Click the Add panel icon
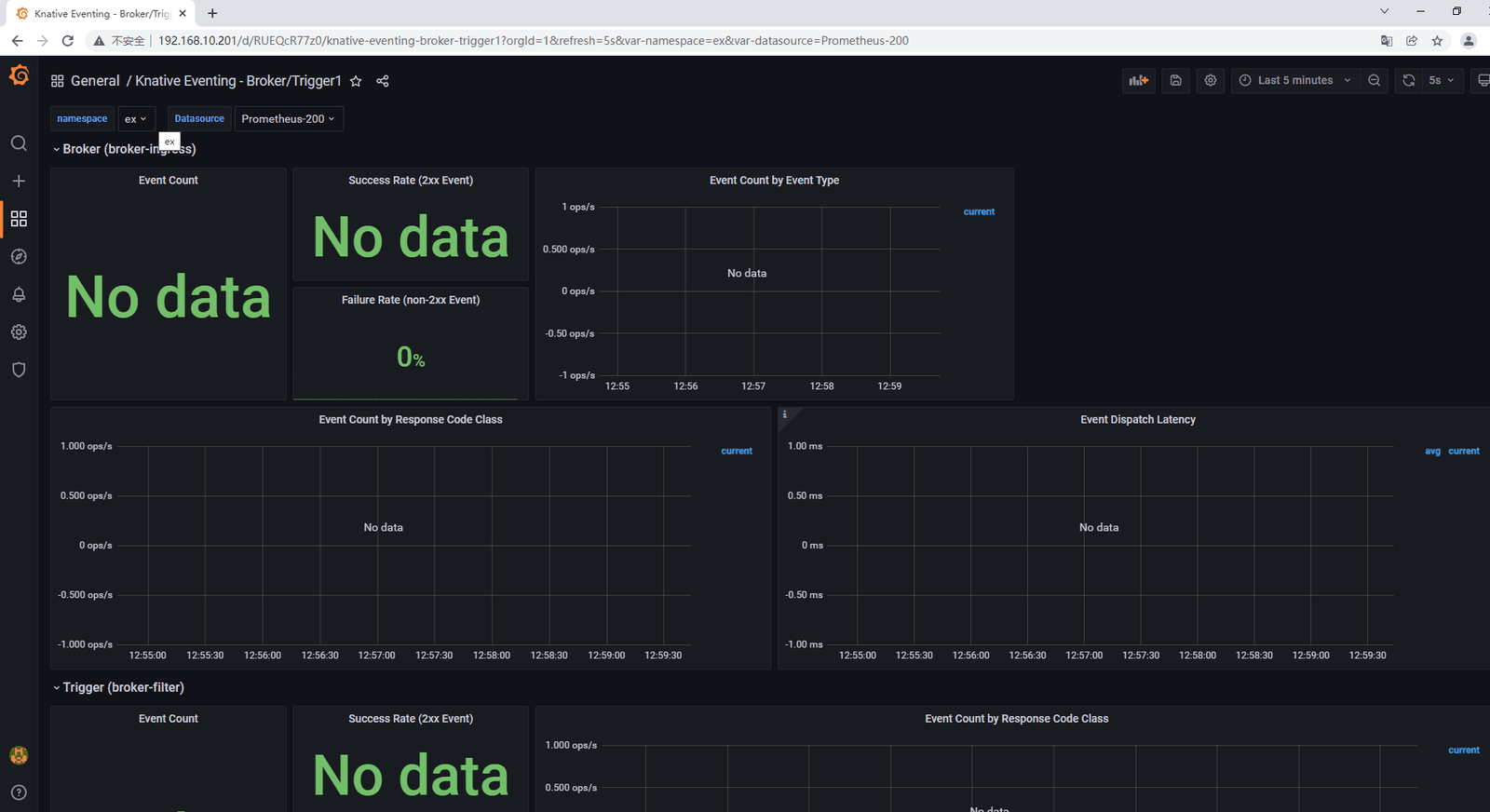Viewport: 1490px width, 812px height. tap(1139, 80)
